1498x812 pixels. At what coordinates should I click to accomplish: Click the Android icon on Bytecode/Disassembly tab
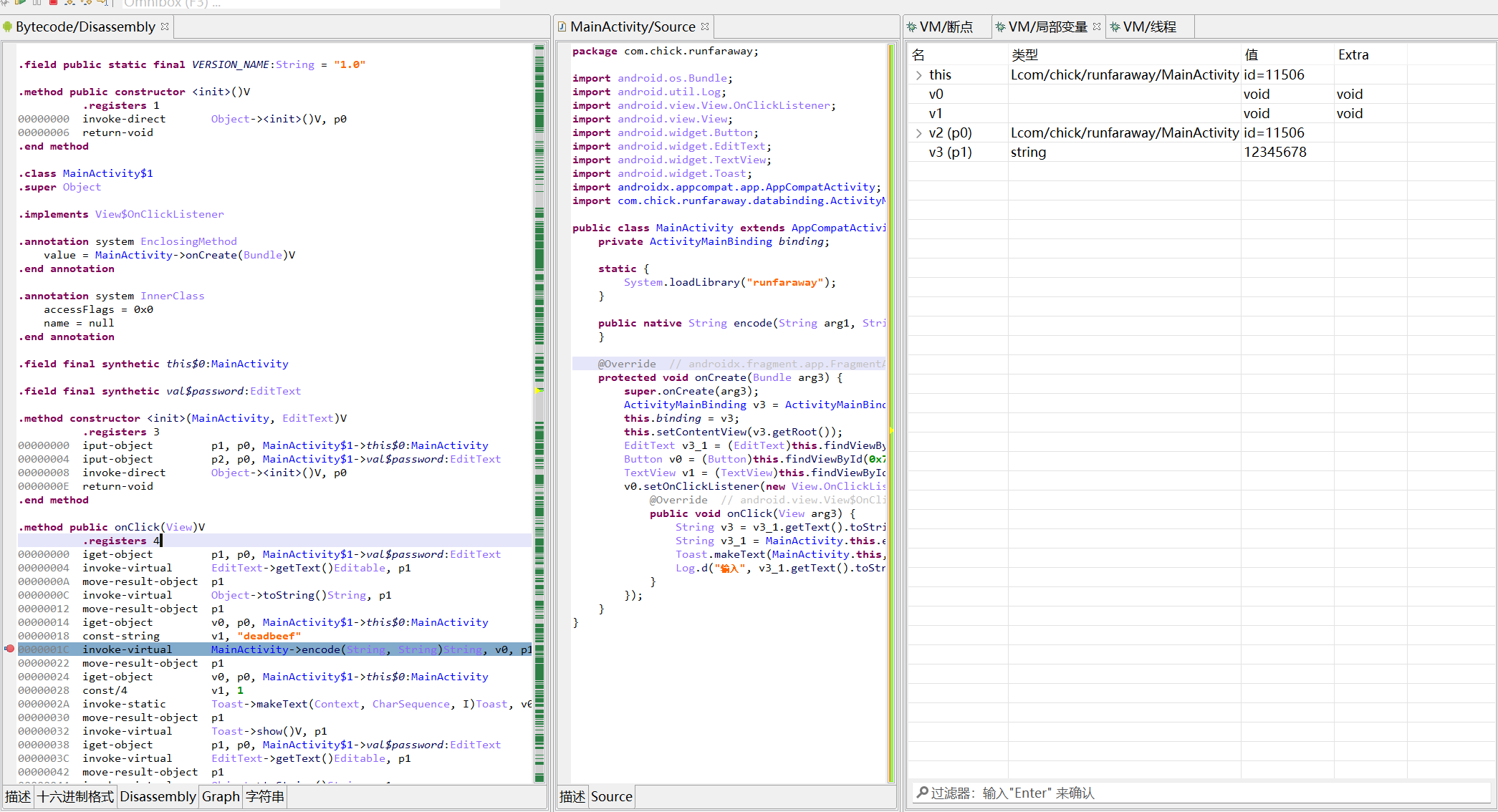click(8, 27)
